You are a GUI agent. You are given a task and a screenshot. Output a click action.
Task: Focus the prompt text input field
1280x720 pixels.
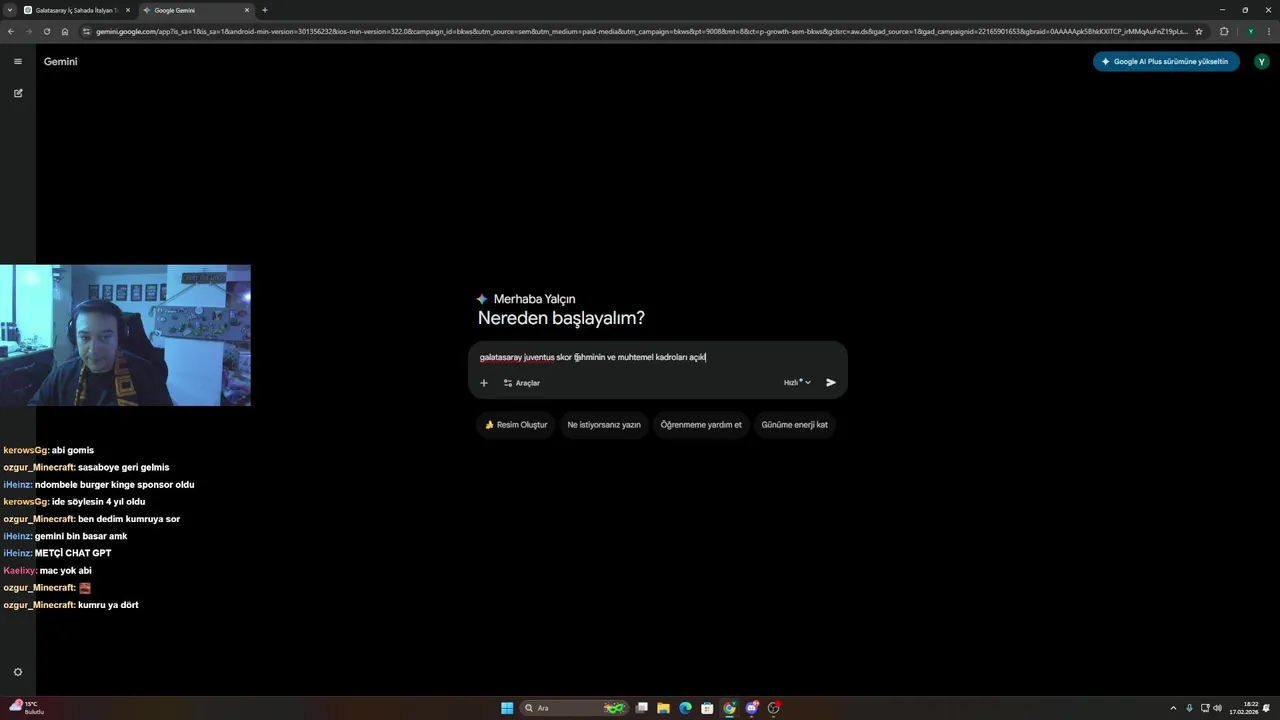click(657, 357)
